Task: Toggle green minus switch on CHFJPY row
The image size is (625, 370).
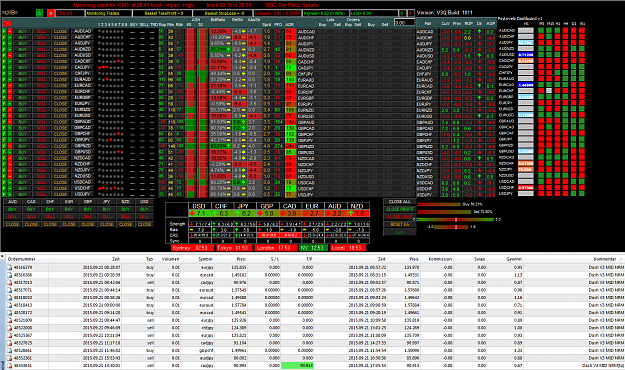Action: click(x=10, y=73)
